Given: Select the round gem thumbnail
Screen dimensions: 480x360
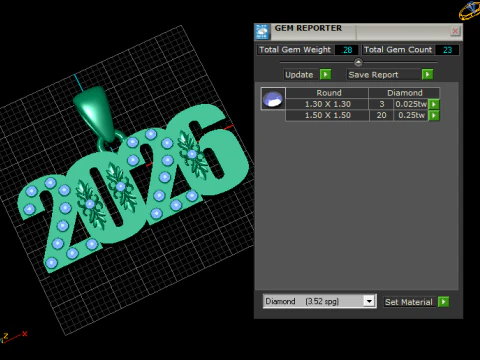Looking at the screenshot, I should 273,99.
